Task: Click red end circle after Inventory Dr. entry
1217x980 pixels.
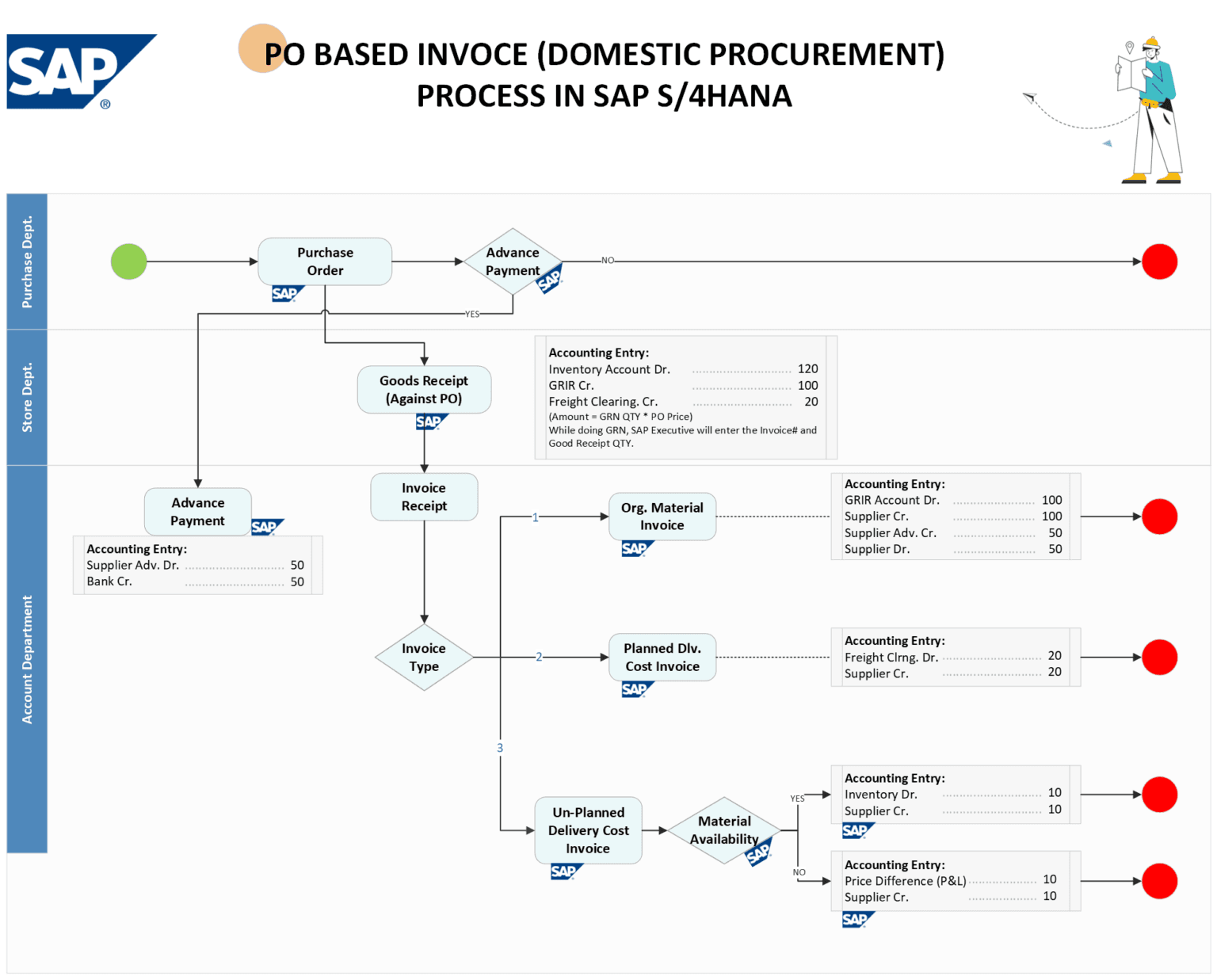Action: pos(1159,795)
